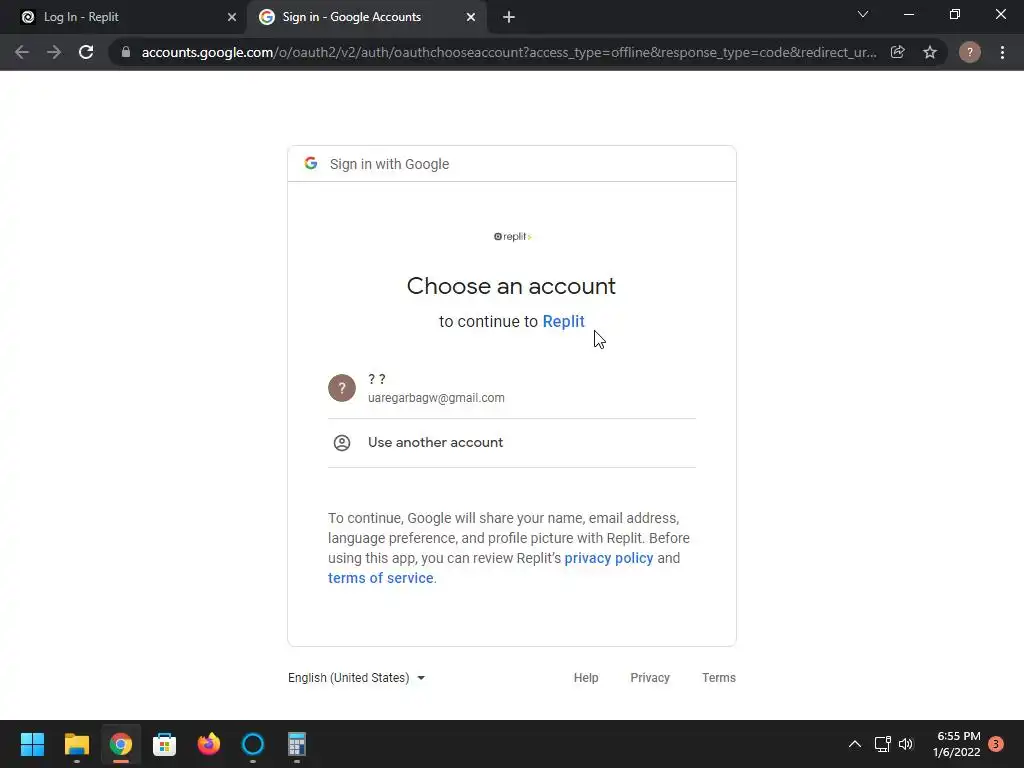
Task: Click the Google G logo in header
Action: (311, 163)
